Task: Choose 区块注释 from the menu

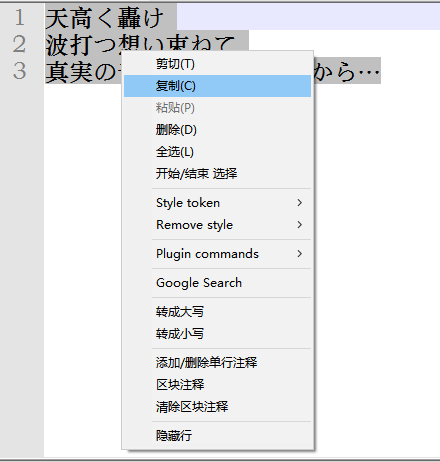Action: 217,385
